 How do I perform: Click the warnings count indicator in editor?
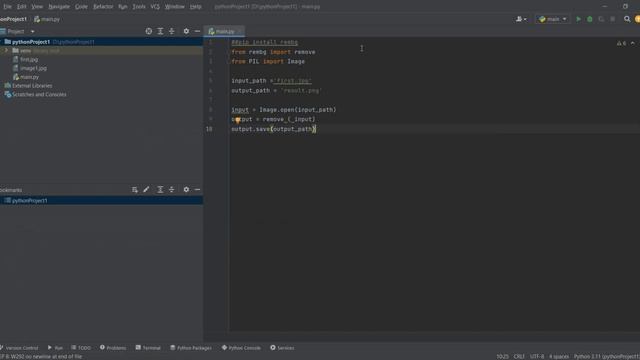click(621, 43)
